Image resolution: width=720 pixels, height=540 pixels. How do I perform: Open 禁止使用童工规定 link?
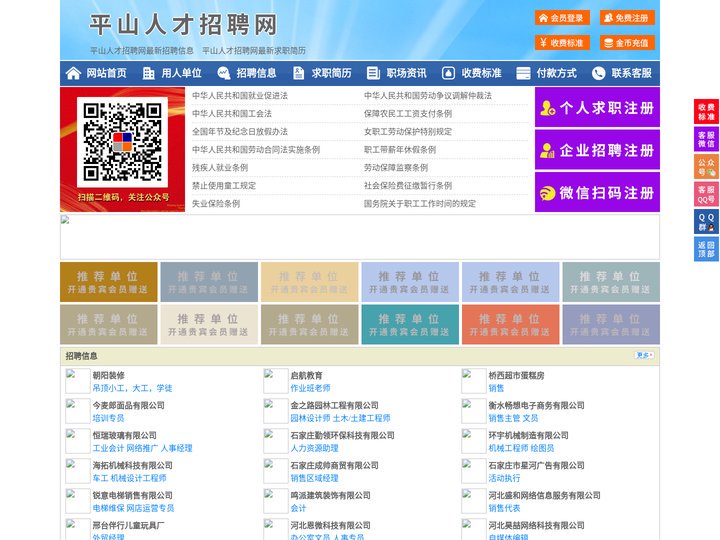click(224, 186)
